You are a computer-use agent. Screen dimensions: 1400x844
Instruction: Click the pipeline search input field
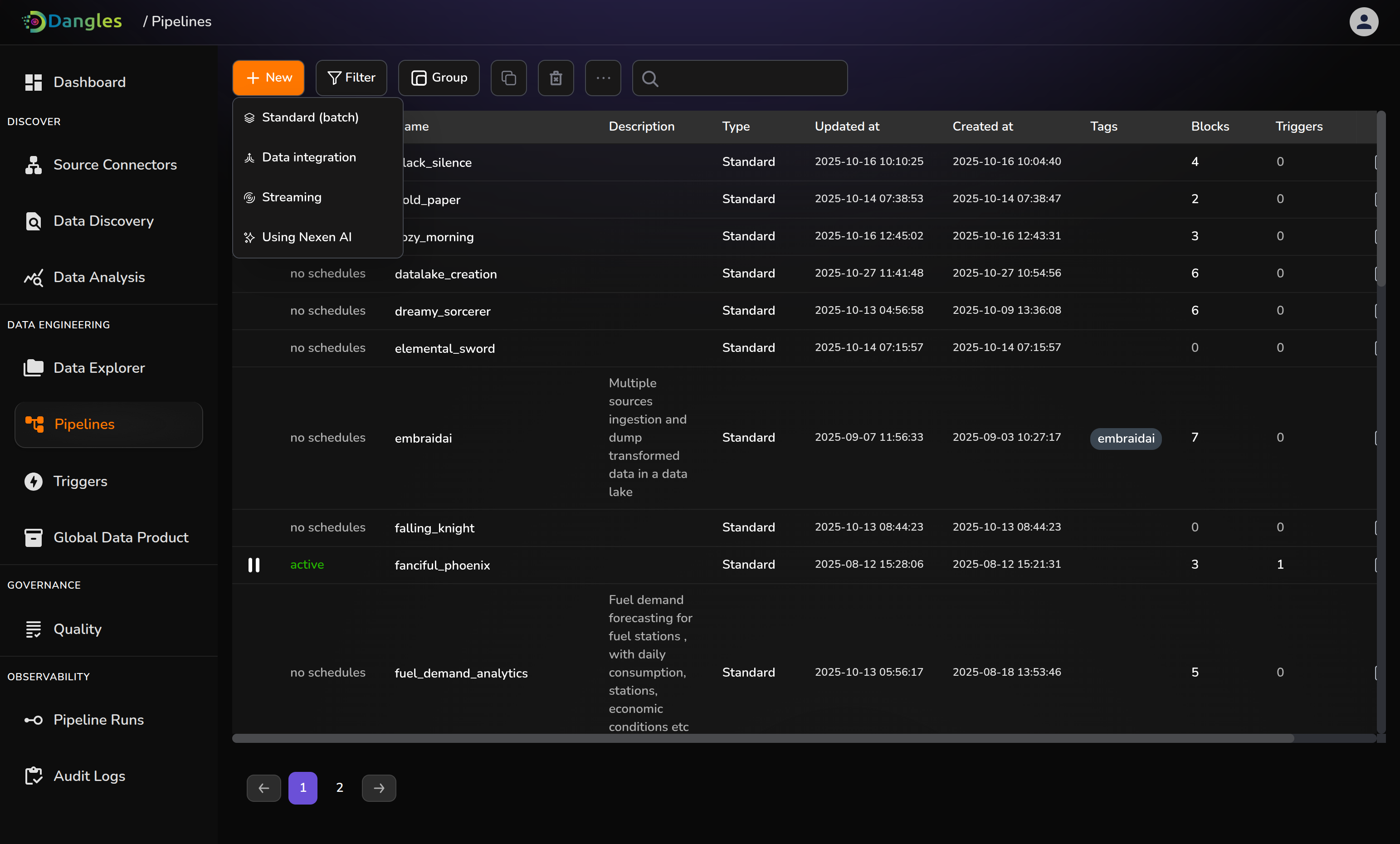750,78
